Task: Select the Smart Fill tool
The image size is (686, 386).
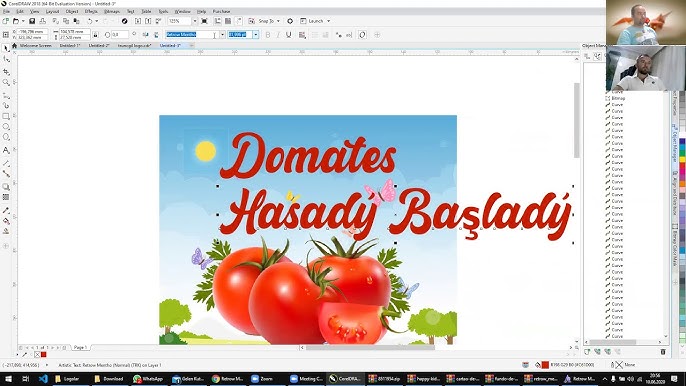Action: pos(6,232)
